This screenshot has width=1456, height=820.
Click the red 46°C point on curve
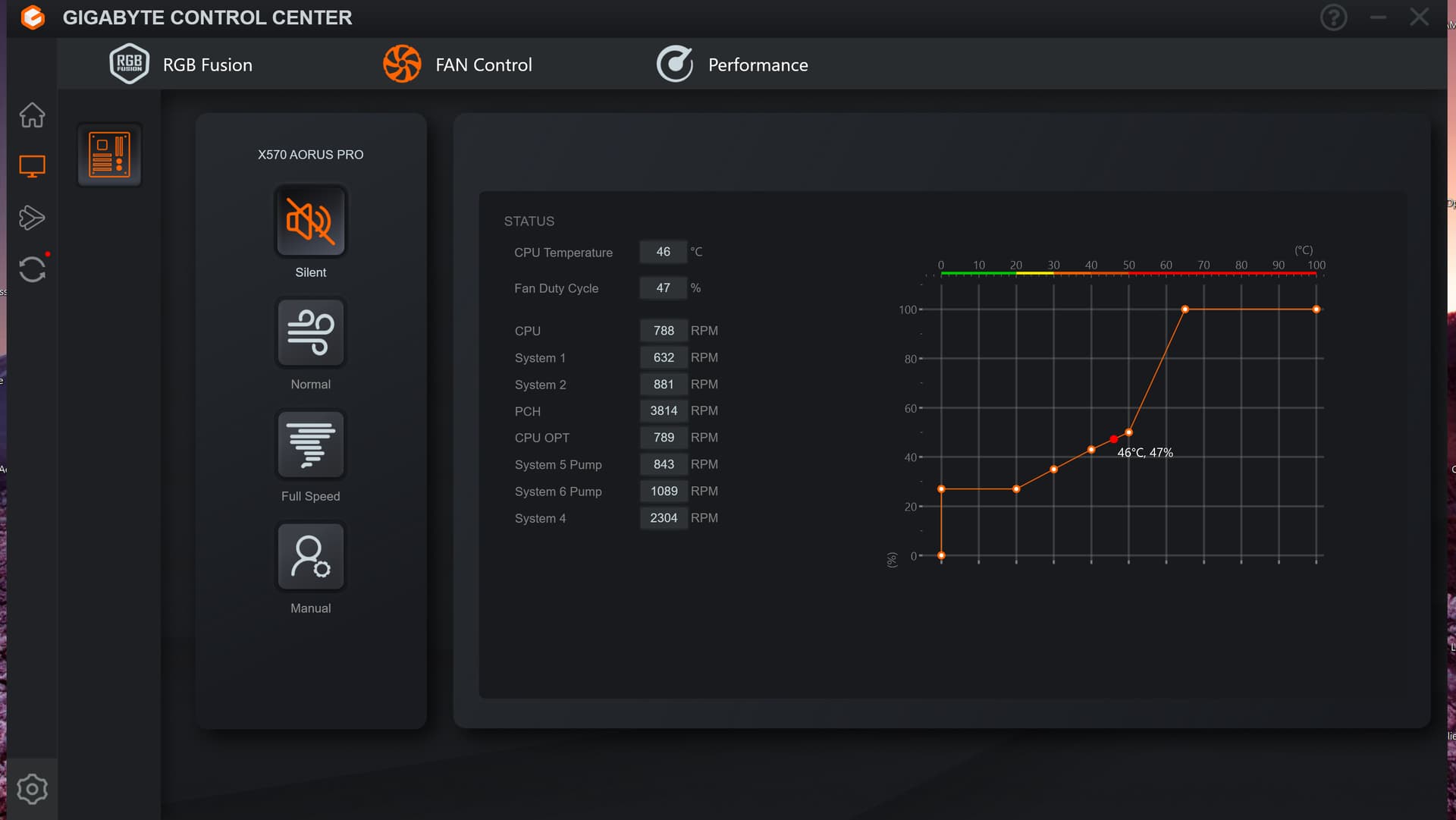(x=1113, y=439)
